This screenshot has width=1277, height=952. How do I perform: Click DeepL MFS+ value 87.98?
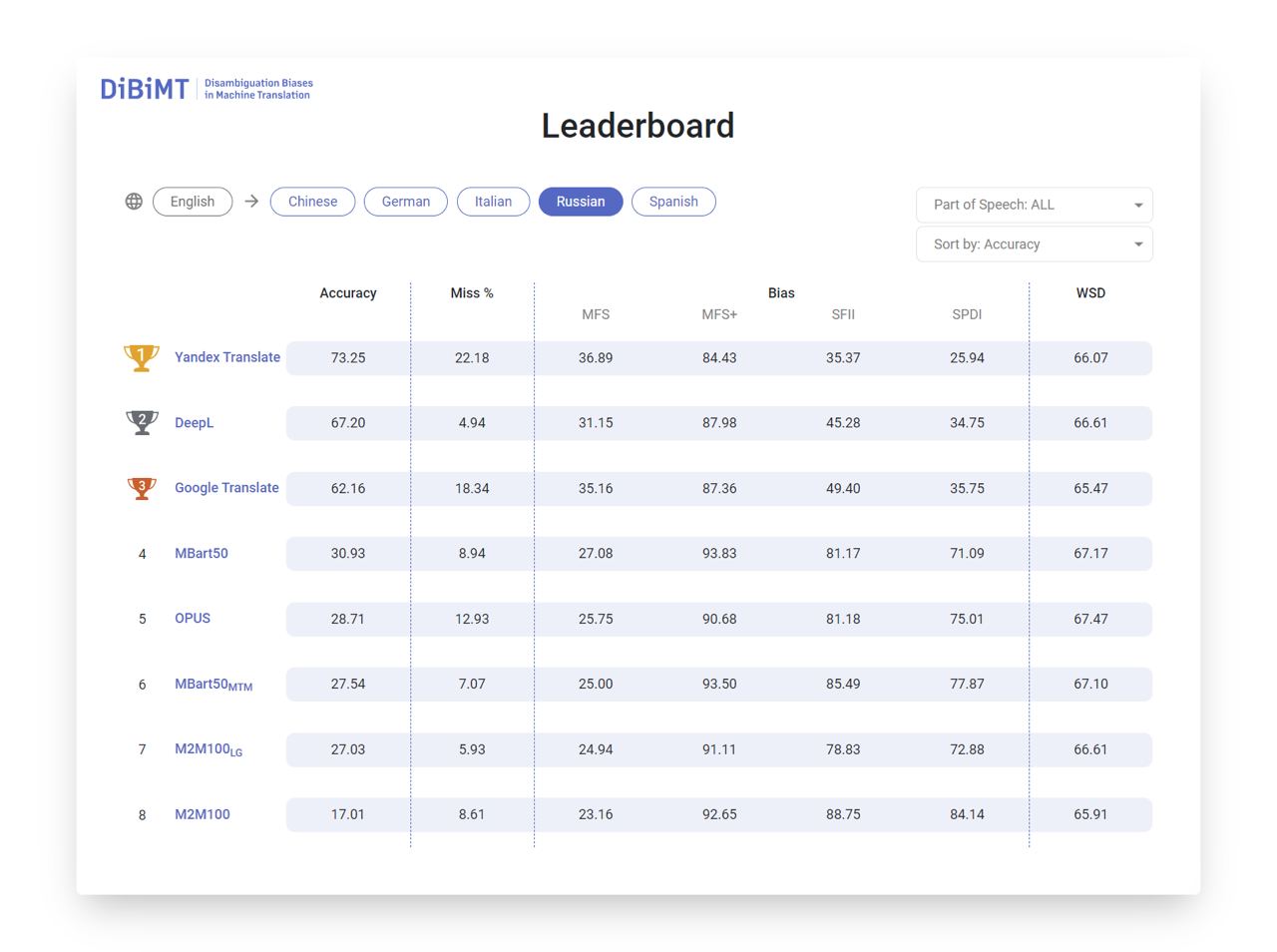point(719,423)
